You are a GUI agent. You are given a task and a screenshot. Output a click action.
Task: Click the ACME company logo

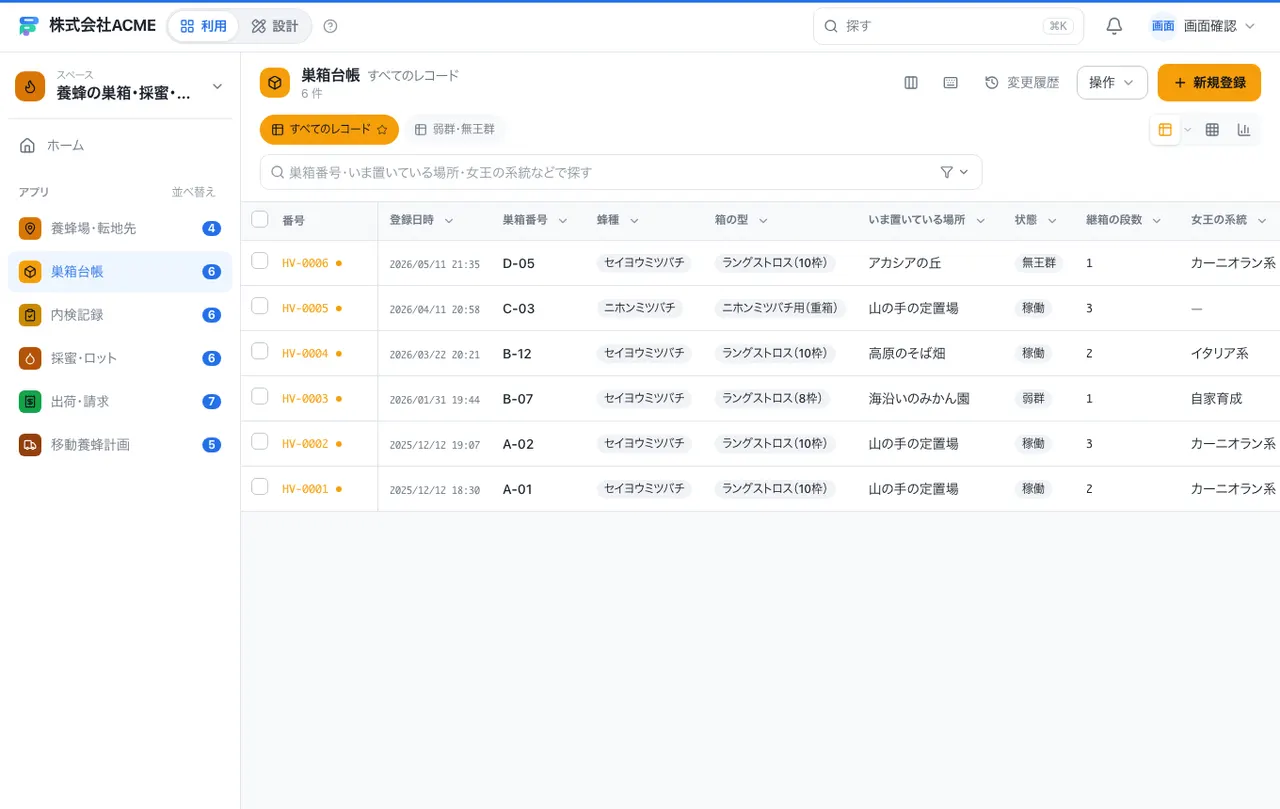point(29,26)
